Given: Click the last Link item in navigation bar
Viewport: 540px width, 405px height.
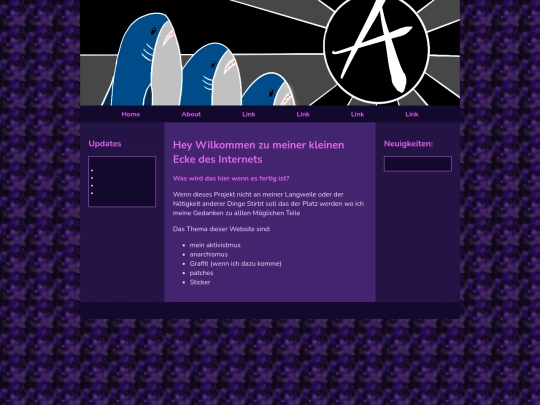Looking at the screenshot, I should point(412,114).
